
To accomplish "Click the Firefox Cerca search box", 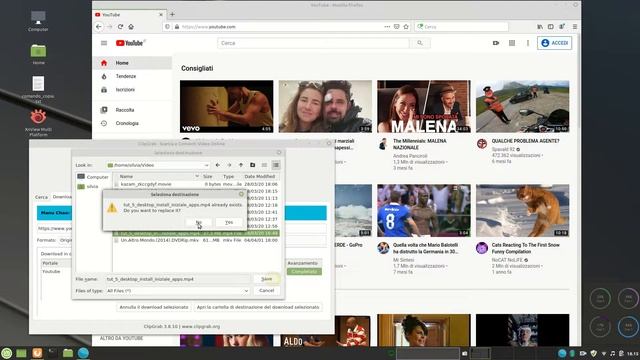I will [x=461, y=27].
